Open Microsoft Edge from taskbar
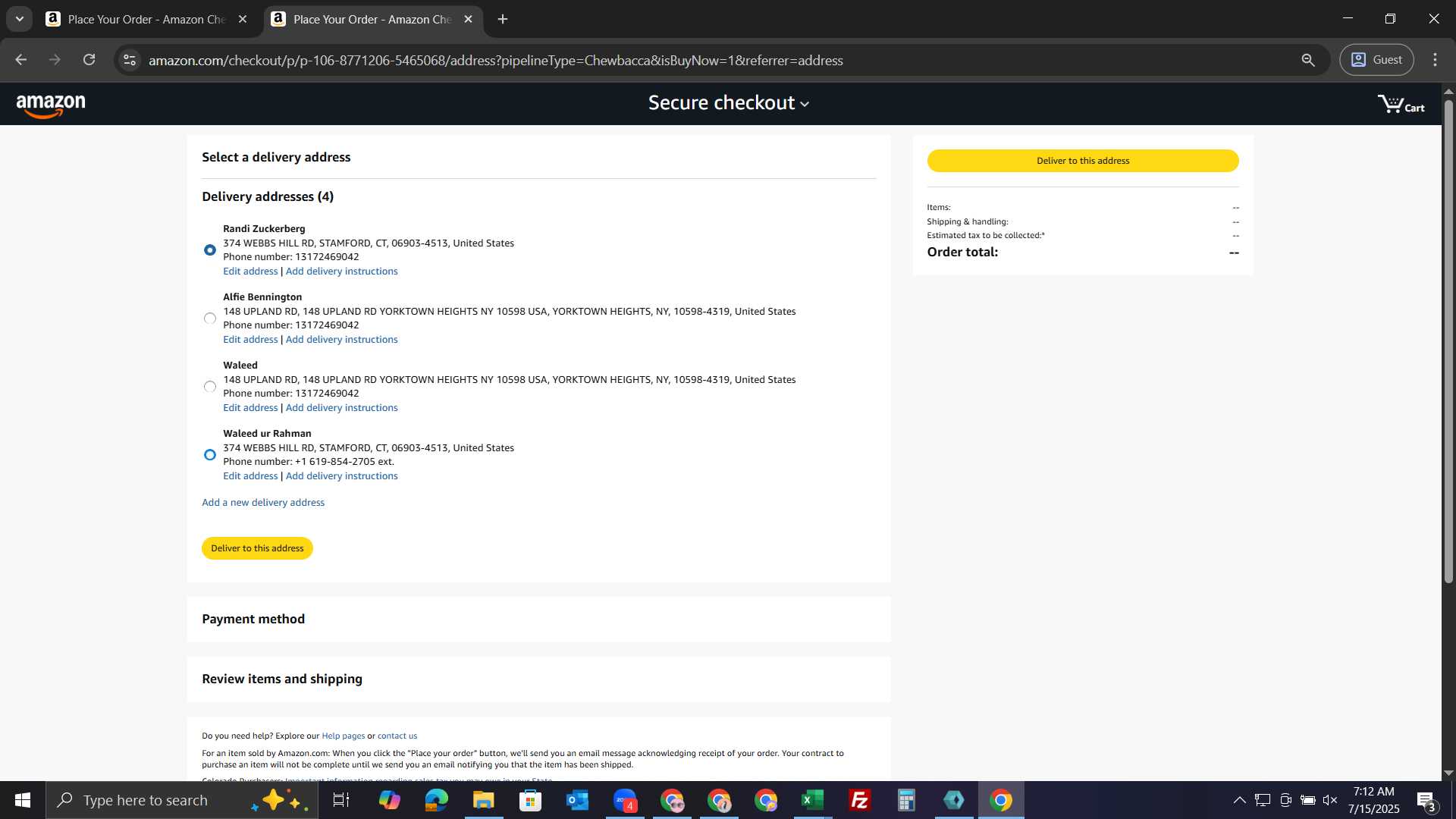This screenshot has height=819, width=1456. pyautogui.click(x=436, y=800)
